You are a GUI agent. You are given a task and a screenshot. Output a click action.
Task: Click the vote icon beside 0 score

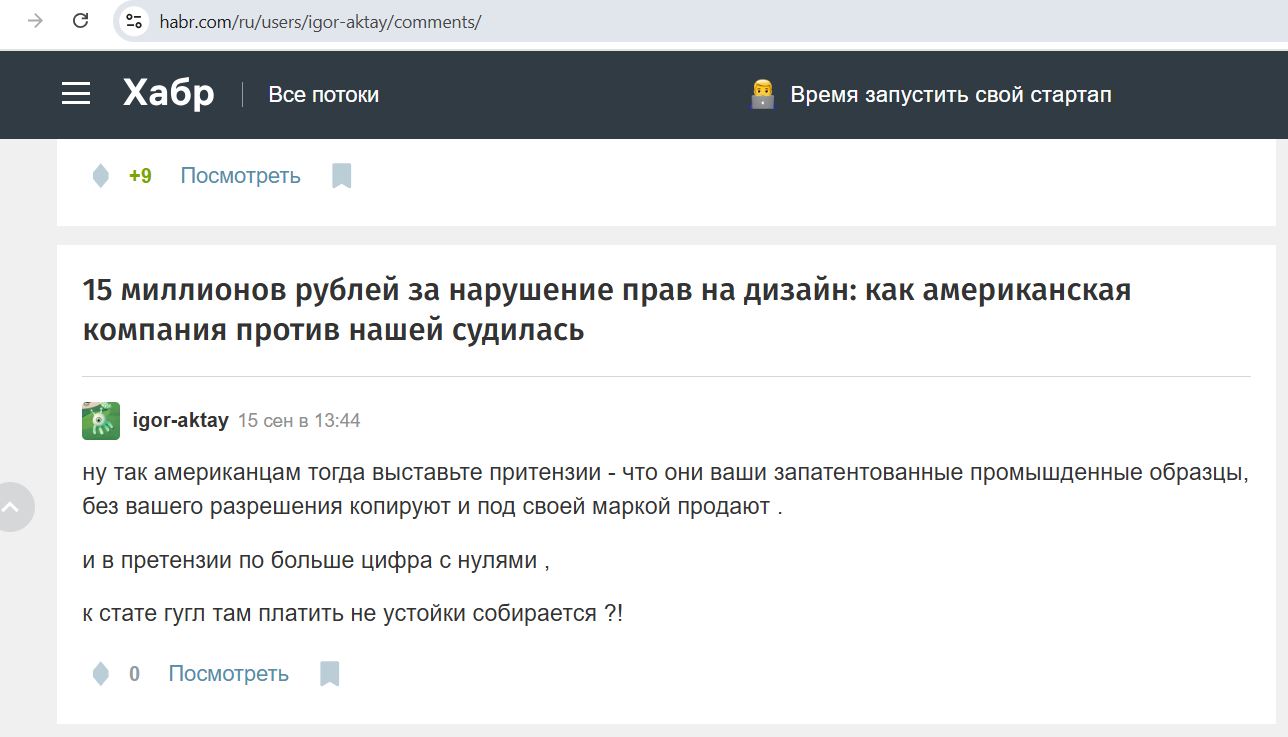(x=100, y=674)
